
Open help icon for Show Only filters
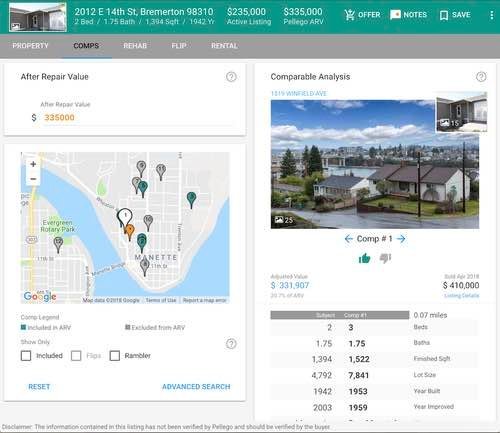(231, 344)
